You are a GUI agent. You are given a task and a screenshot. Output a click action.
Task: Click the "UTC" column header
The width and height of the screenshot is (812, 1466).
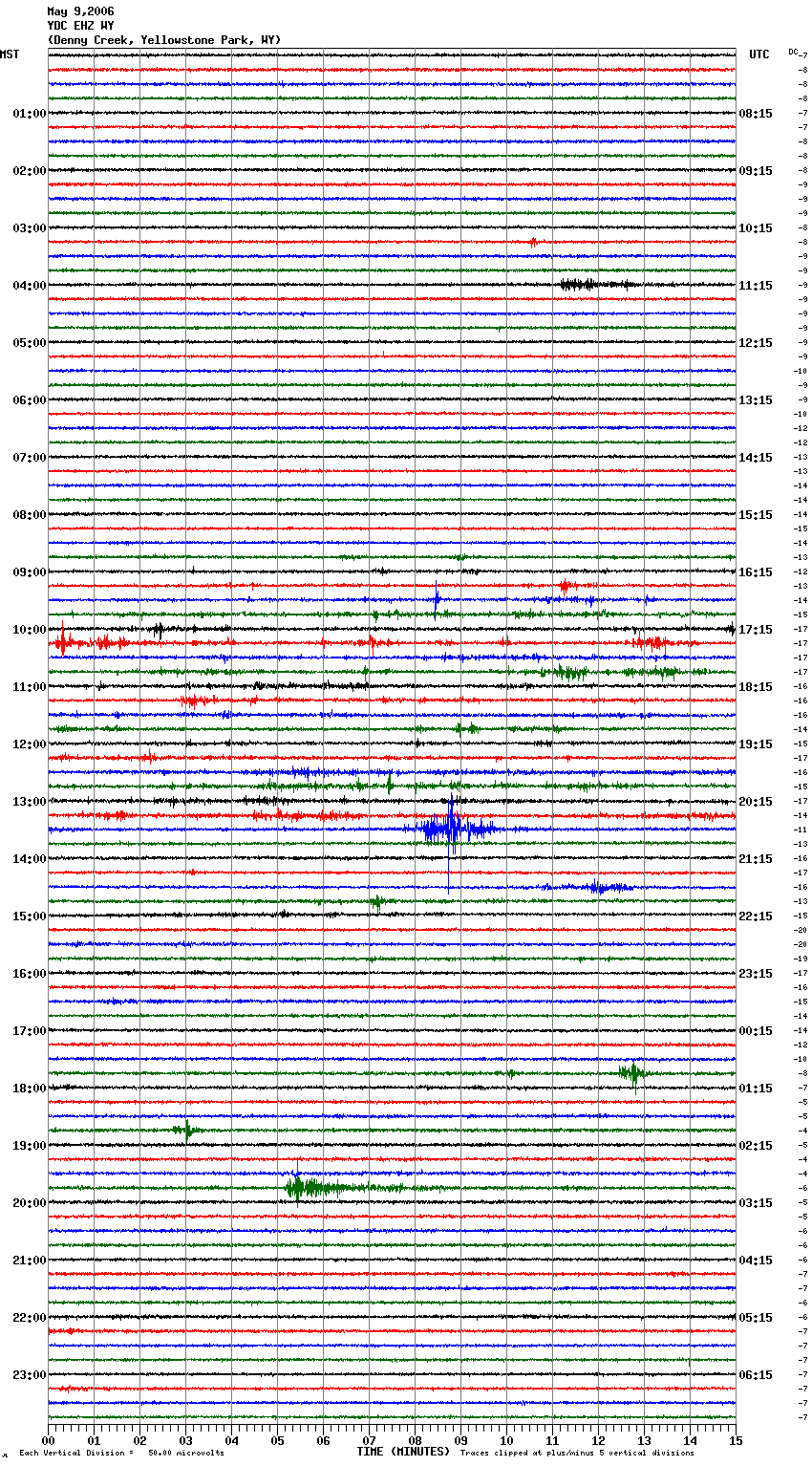(x=759, y=54)
